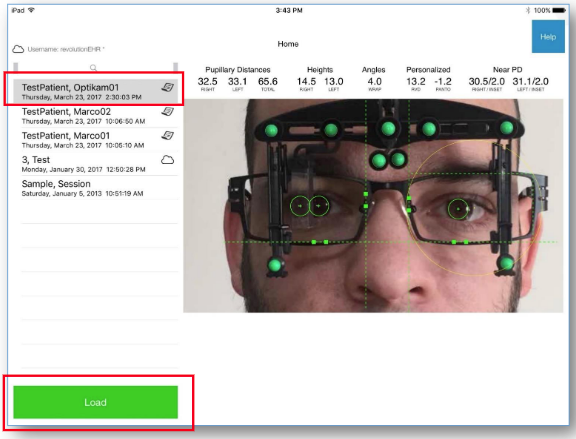The height and width of the screenshot is (439, 576).
Task: Click the cloud icon beside Username
Action: point(18,49)
